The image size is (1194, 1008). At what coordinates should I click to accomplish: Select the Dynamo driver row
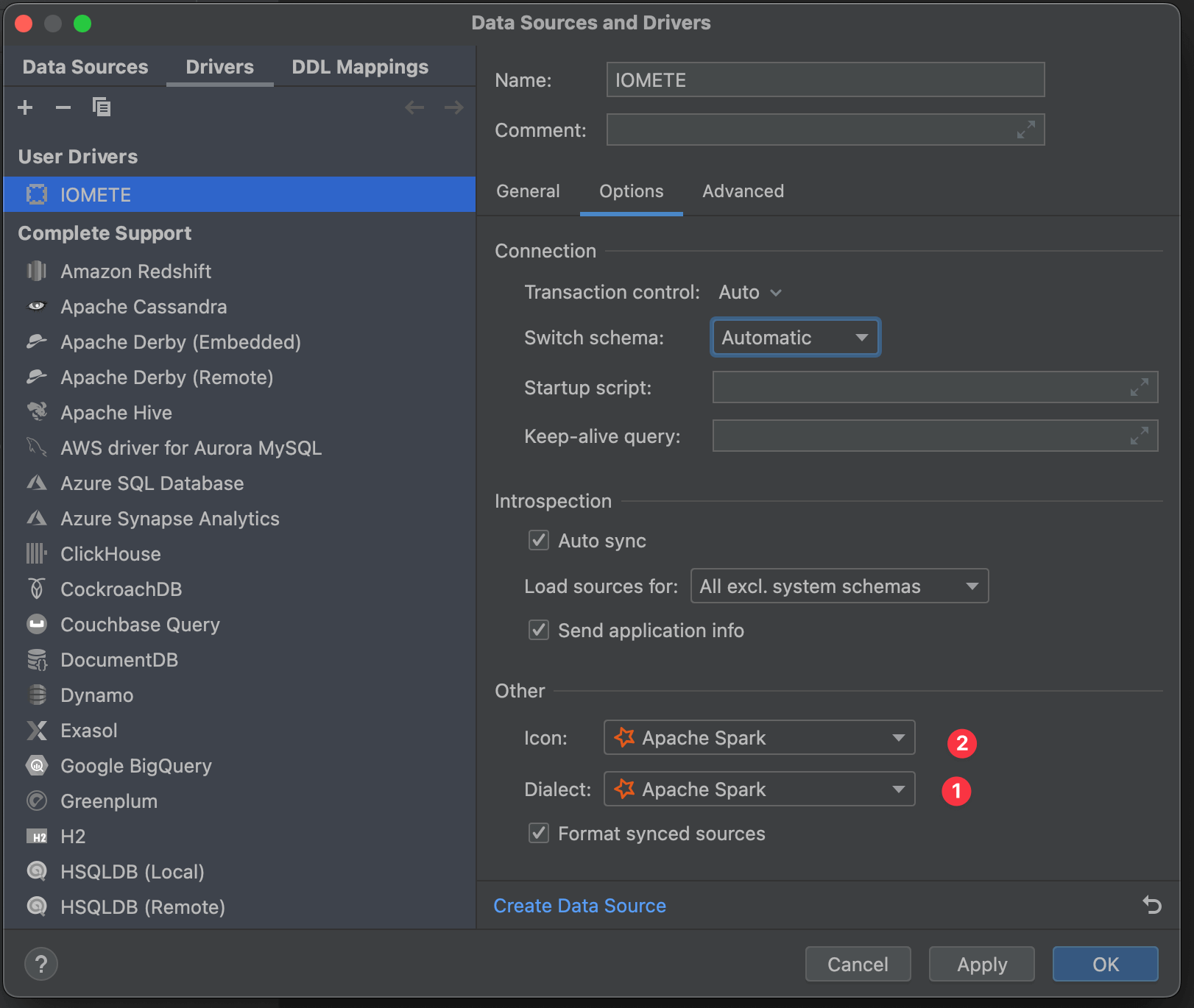pyautogui.click(x=239, y=695)
